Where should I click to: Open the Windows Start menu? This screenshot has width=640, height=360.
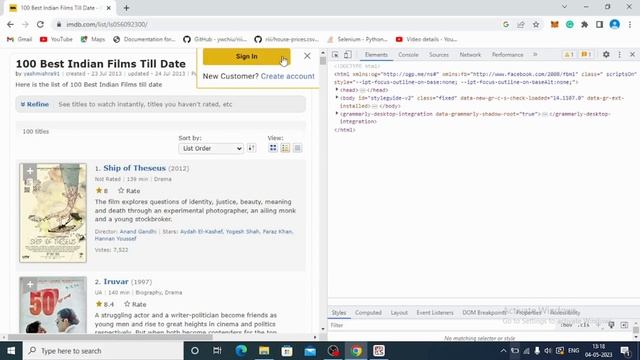coord(11,351)
